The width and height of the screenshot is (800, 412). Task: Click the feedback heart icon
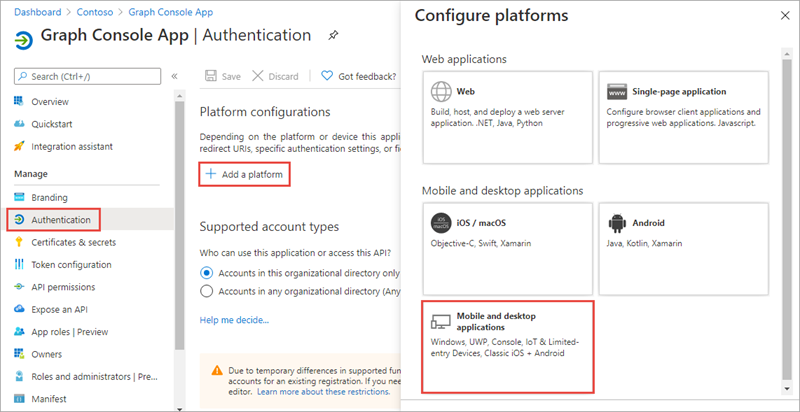click(x=327, y=76)
